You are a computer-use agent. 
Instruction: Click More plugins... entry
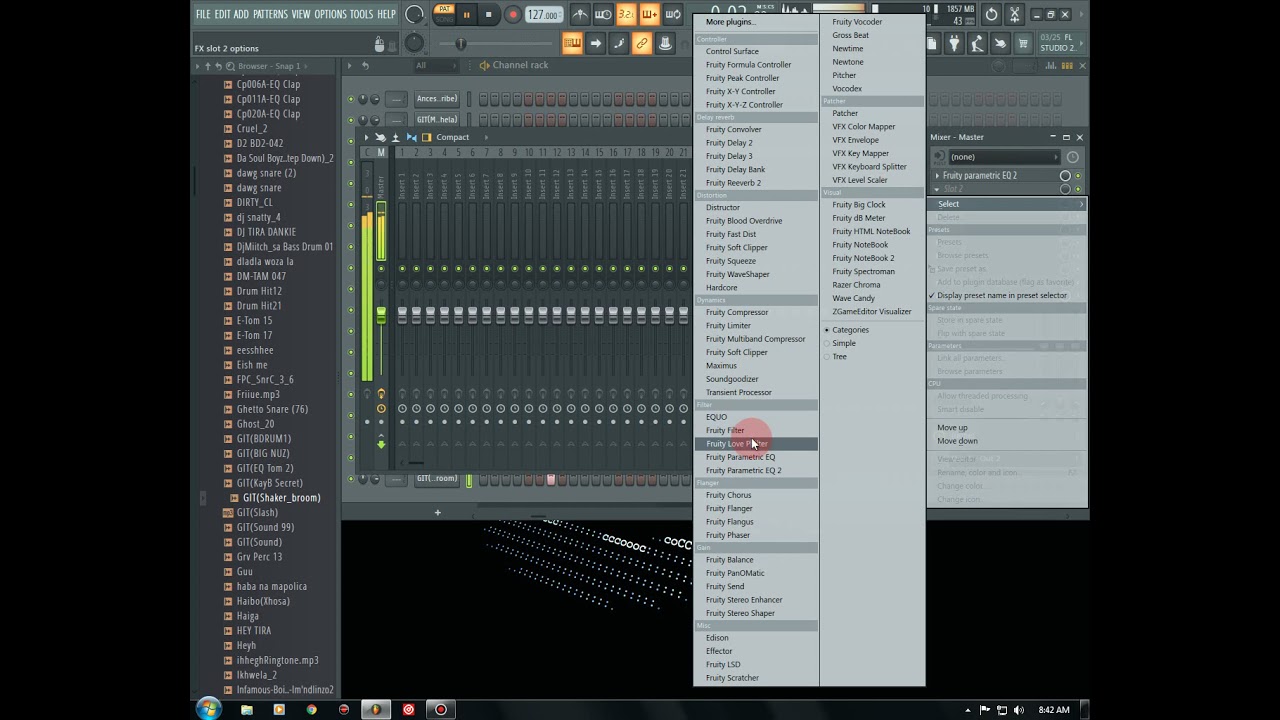coord(730,22)
